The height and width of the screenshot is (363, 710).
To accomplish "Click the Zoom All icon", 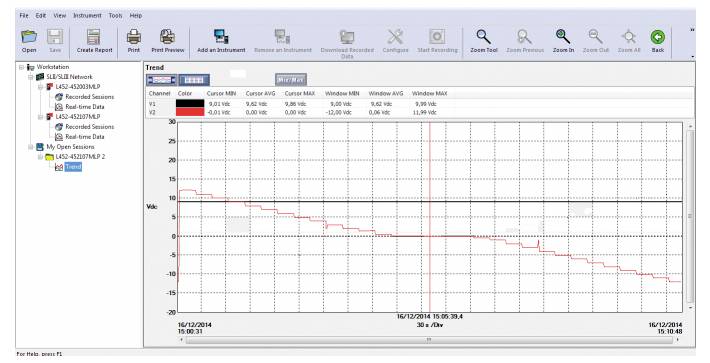I will click(x=628, y=37).
